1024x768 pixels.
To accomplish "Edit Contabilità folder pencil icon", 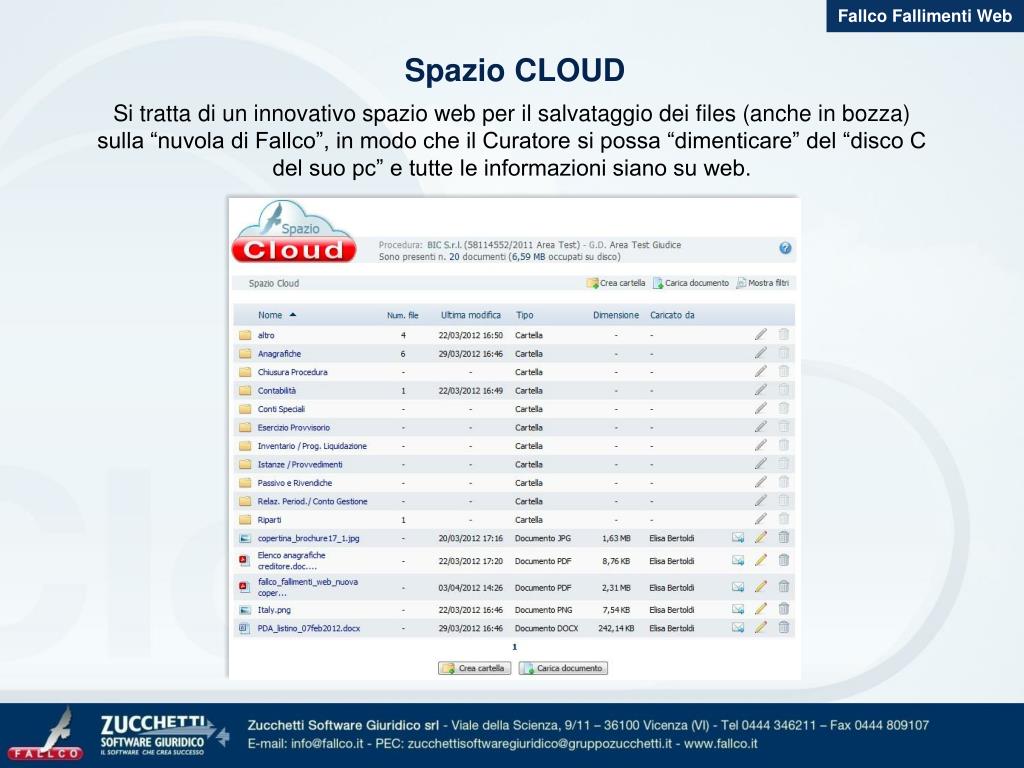I will coord(761,390).
